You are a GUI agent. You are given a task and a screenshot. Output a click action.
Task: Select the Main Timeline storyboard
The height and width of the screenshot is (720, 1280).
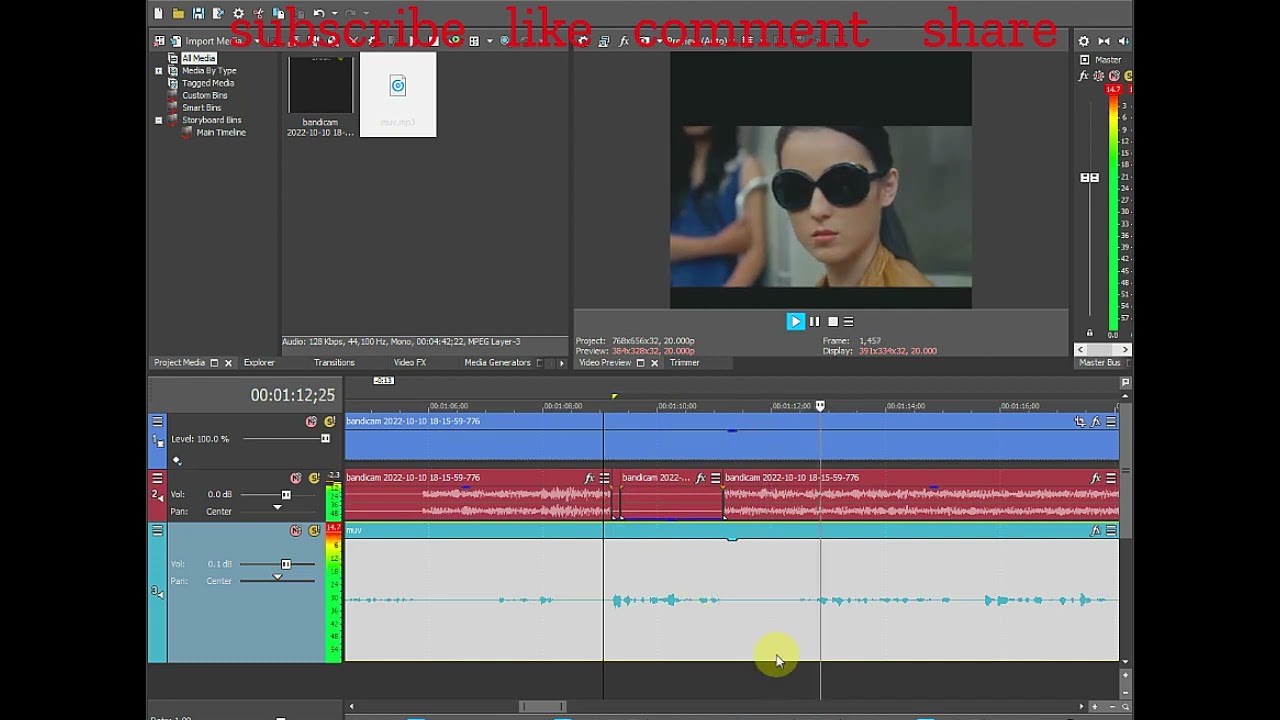tap(220, 132)
